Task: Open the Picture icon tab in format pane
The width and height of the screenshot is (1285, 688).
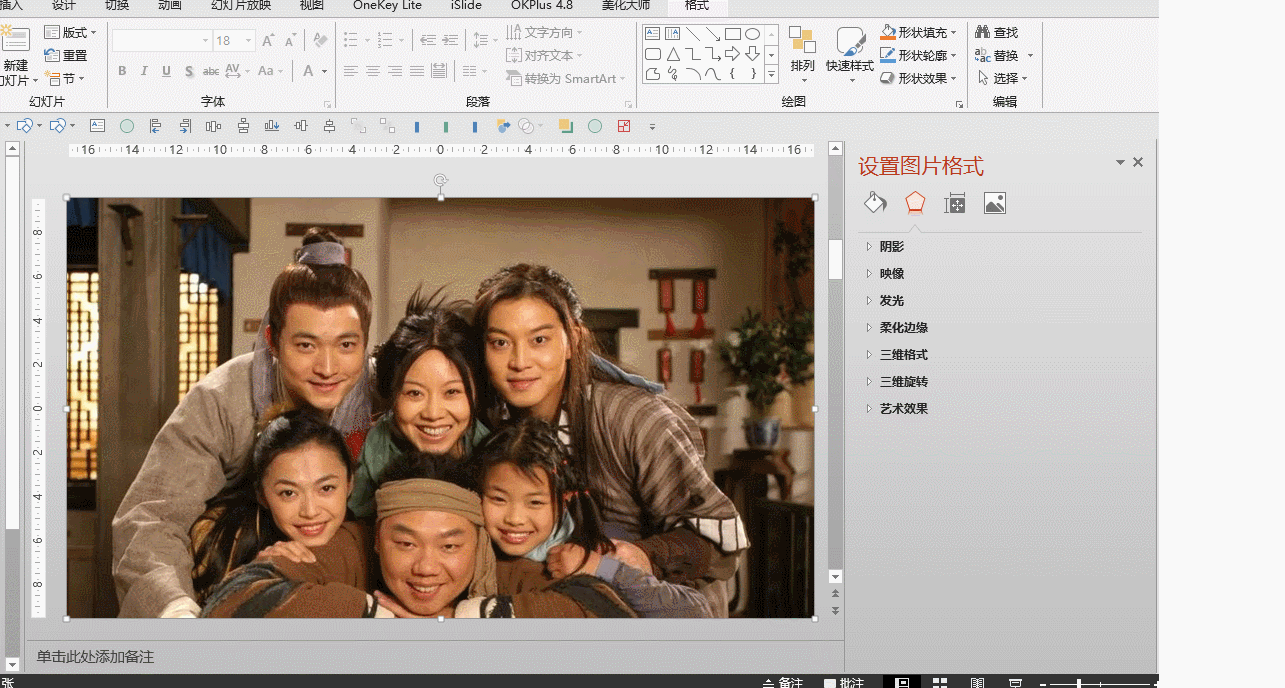Action: (995, 203)
